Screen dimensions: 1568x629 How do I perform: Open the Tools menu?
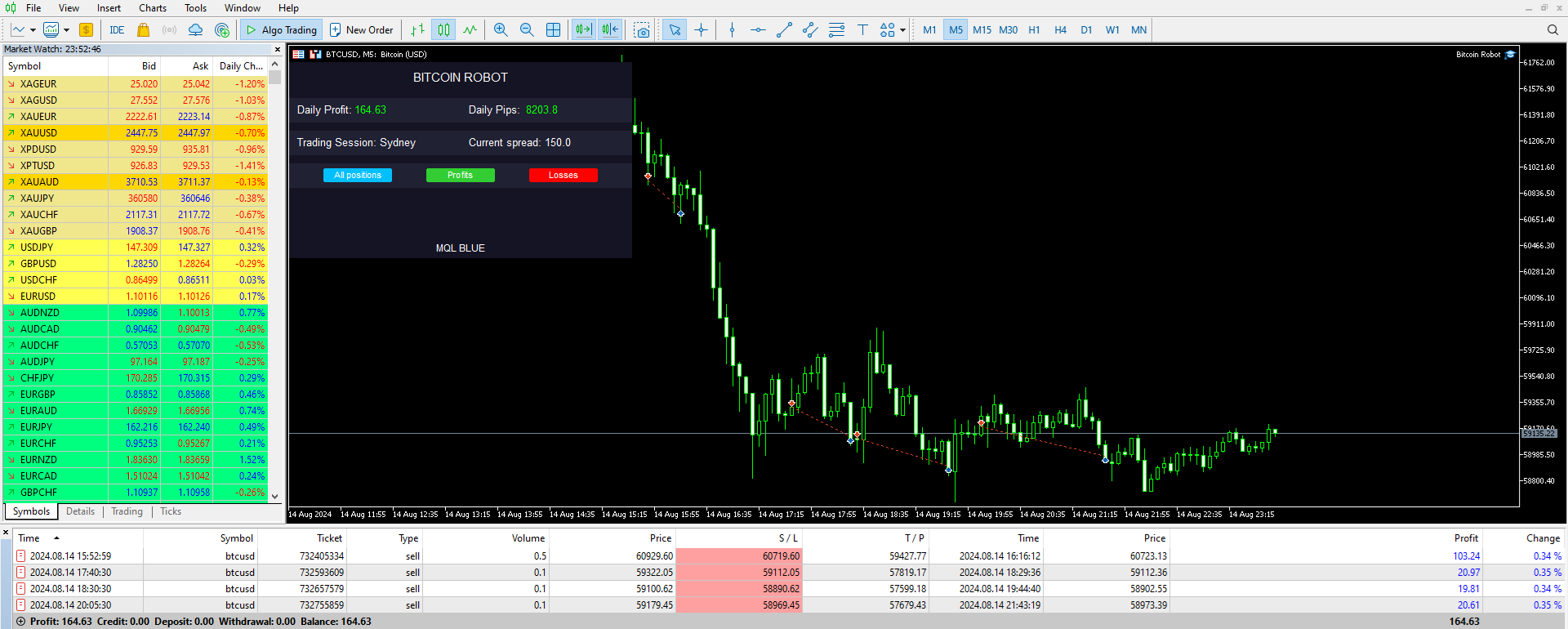pyautogui.click(x=195, y=8)
